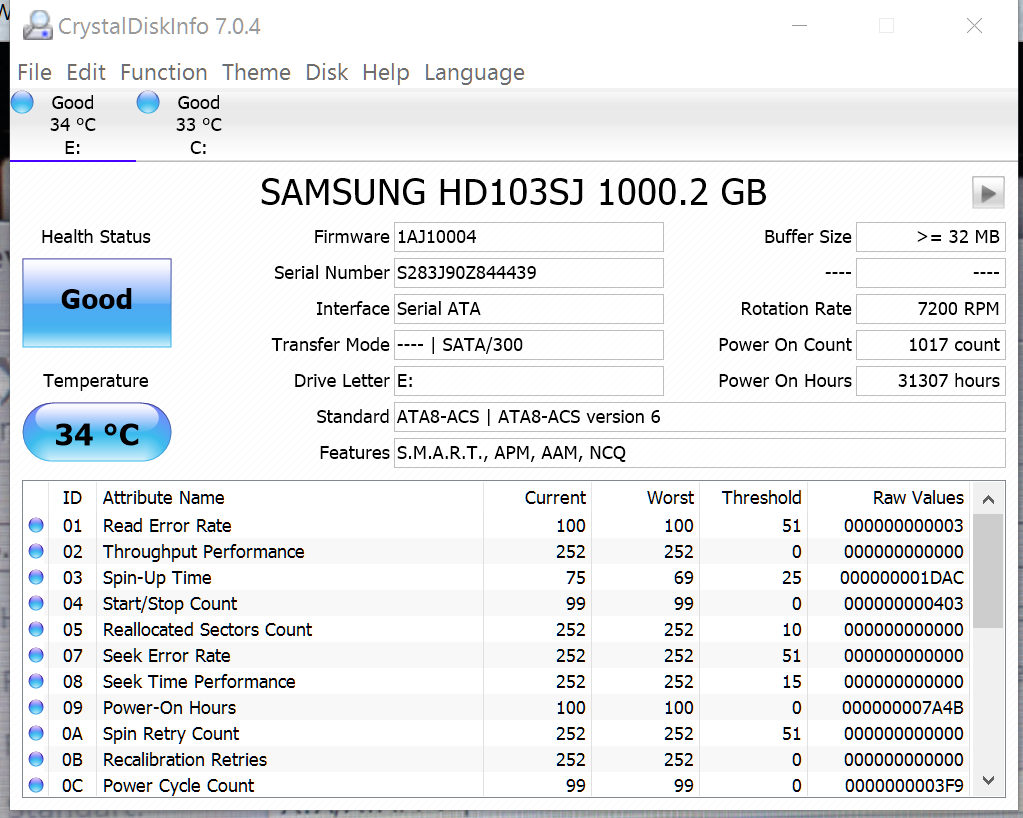The height and width of the screenshot is (818, 1023).
Task: Click the Good health status button
Action: click(x=97, y=302)
